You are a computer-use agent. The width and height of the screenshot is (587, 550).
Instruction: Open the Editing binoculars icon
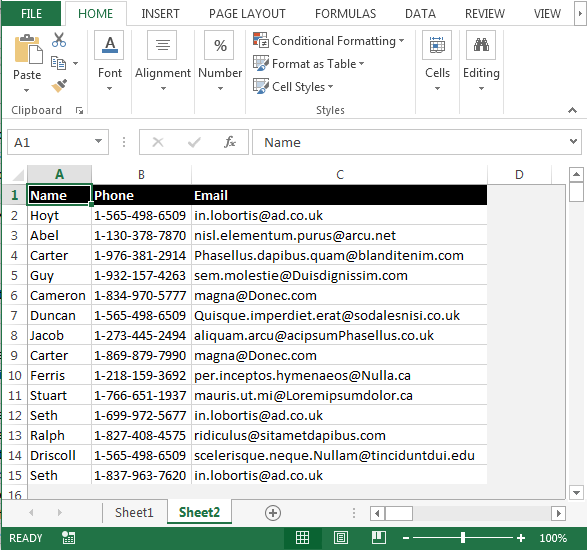coord(481,45)
